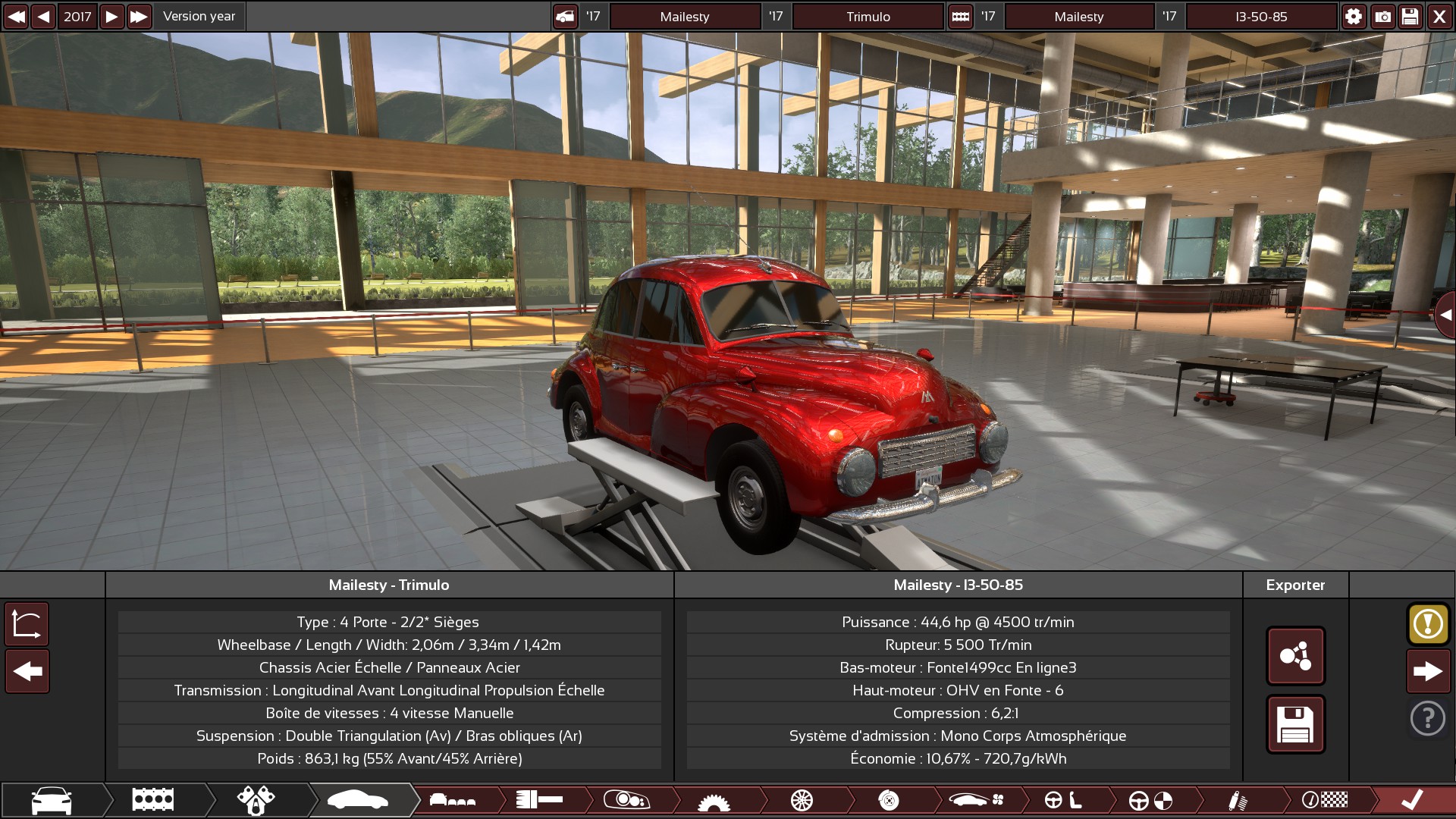Edit the I3-50-85 engine variant field
The width and height of the screenshot is (1456, 819).
(1261, 16)
